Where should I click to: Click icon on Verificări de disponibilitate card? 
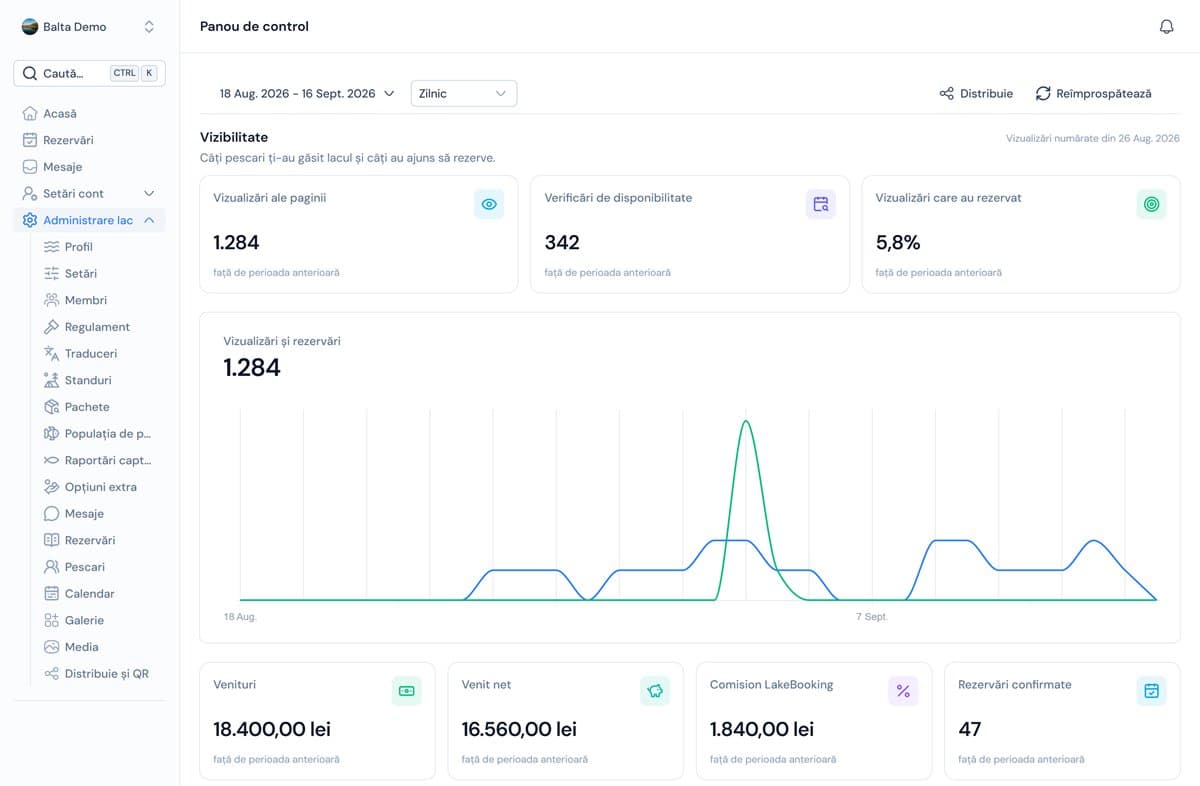[821, 204]
